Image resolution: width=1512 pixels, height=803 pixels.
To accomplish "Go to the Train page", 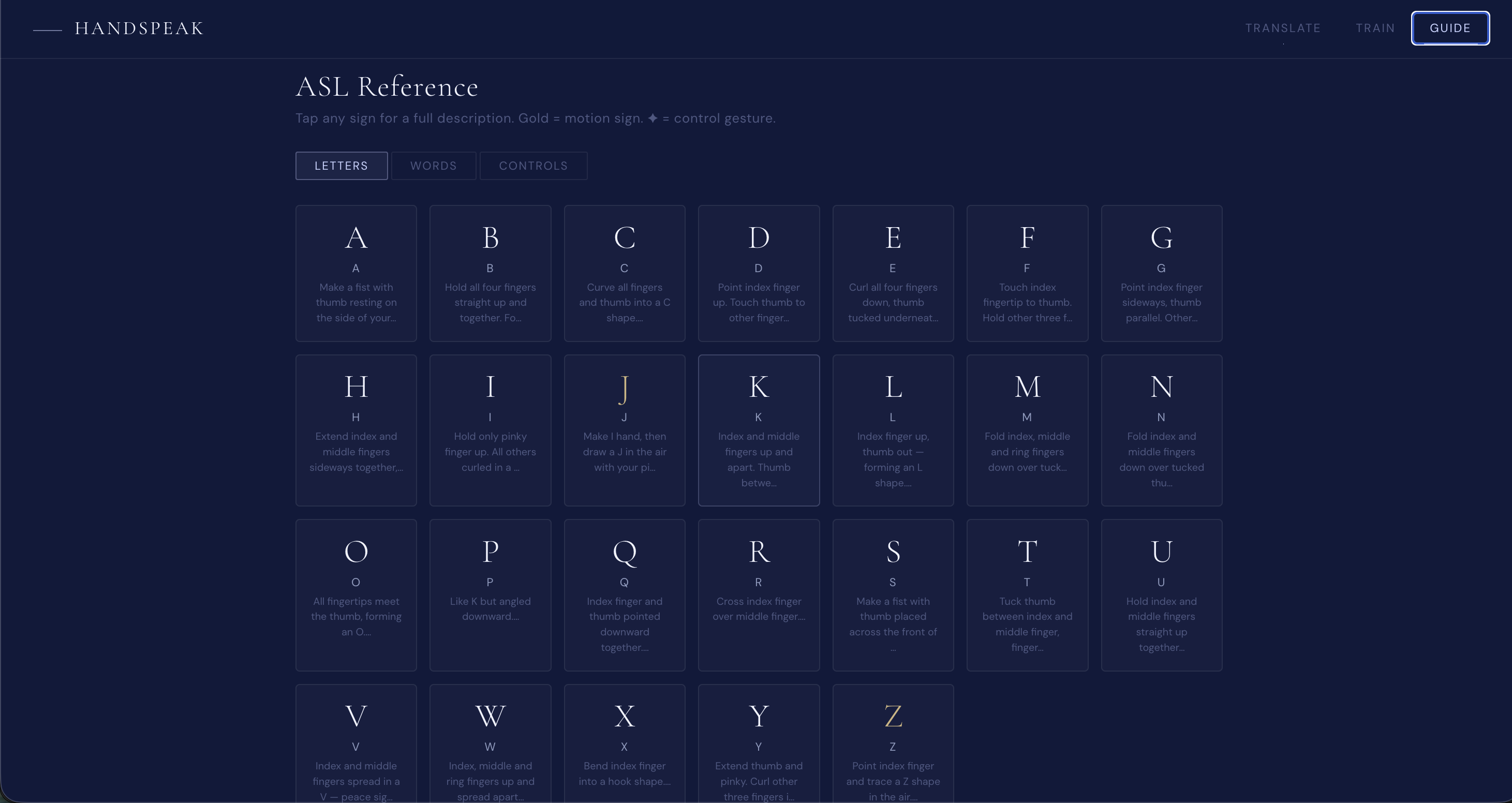I will click(x=1375, y=28).
